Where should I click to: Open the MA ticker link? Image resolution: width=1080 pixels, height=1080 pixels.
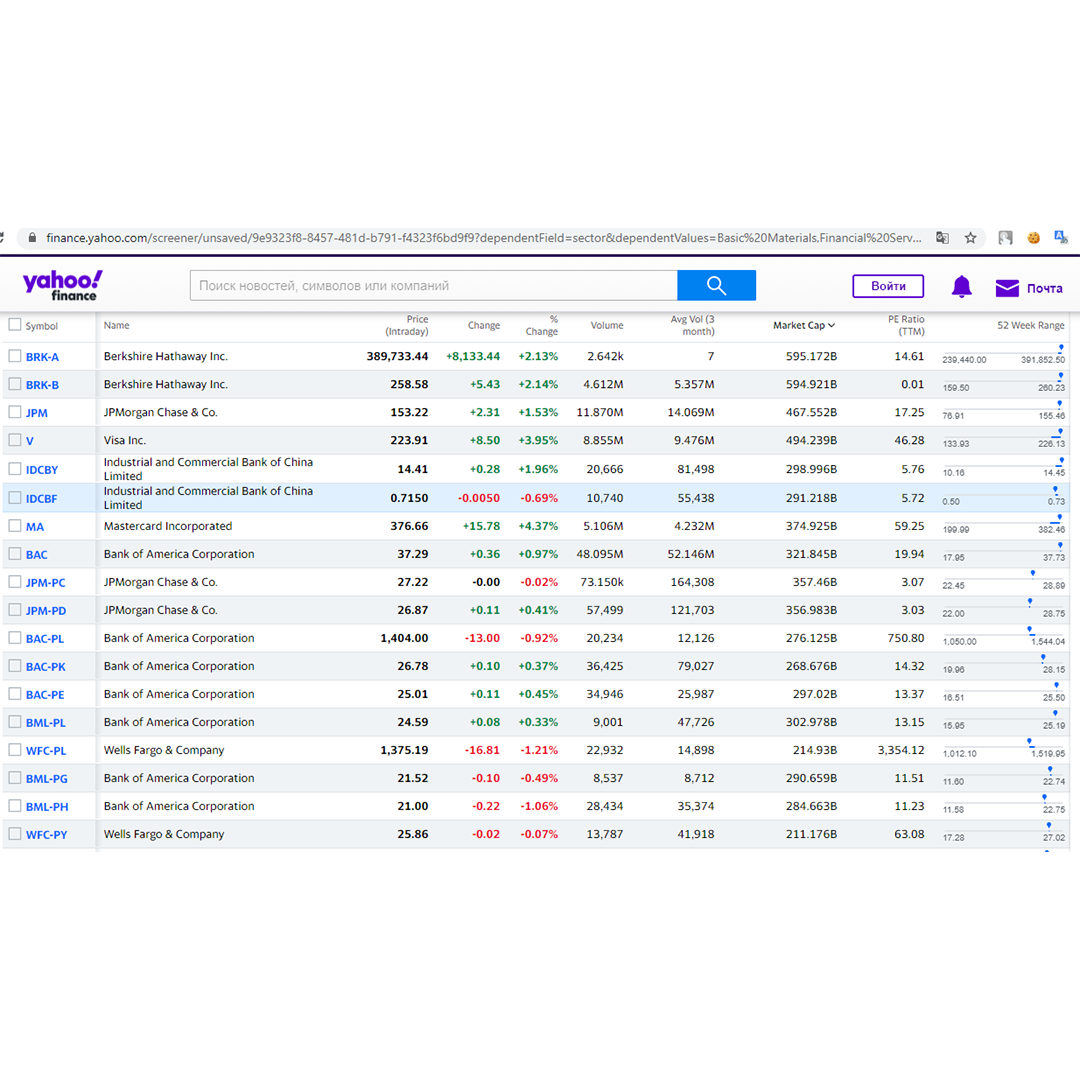(34, 527)
